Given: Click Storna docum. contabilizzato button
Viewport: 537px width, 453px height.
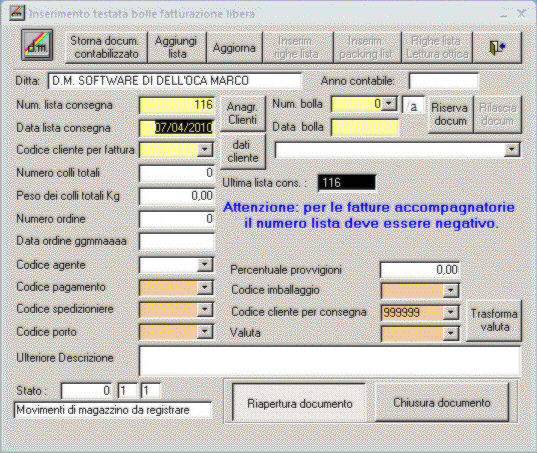Looking at the screenshot, I should click(106, 48).
